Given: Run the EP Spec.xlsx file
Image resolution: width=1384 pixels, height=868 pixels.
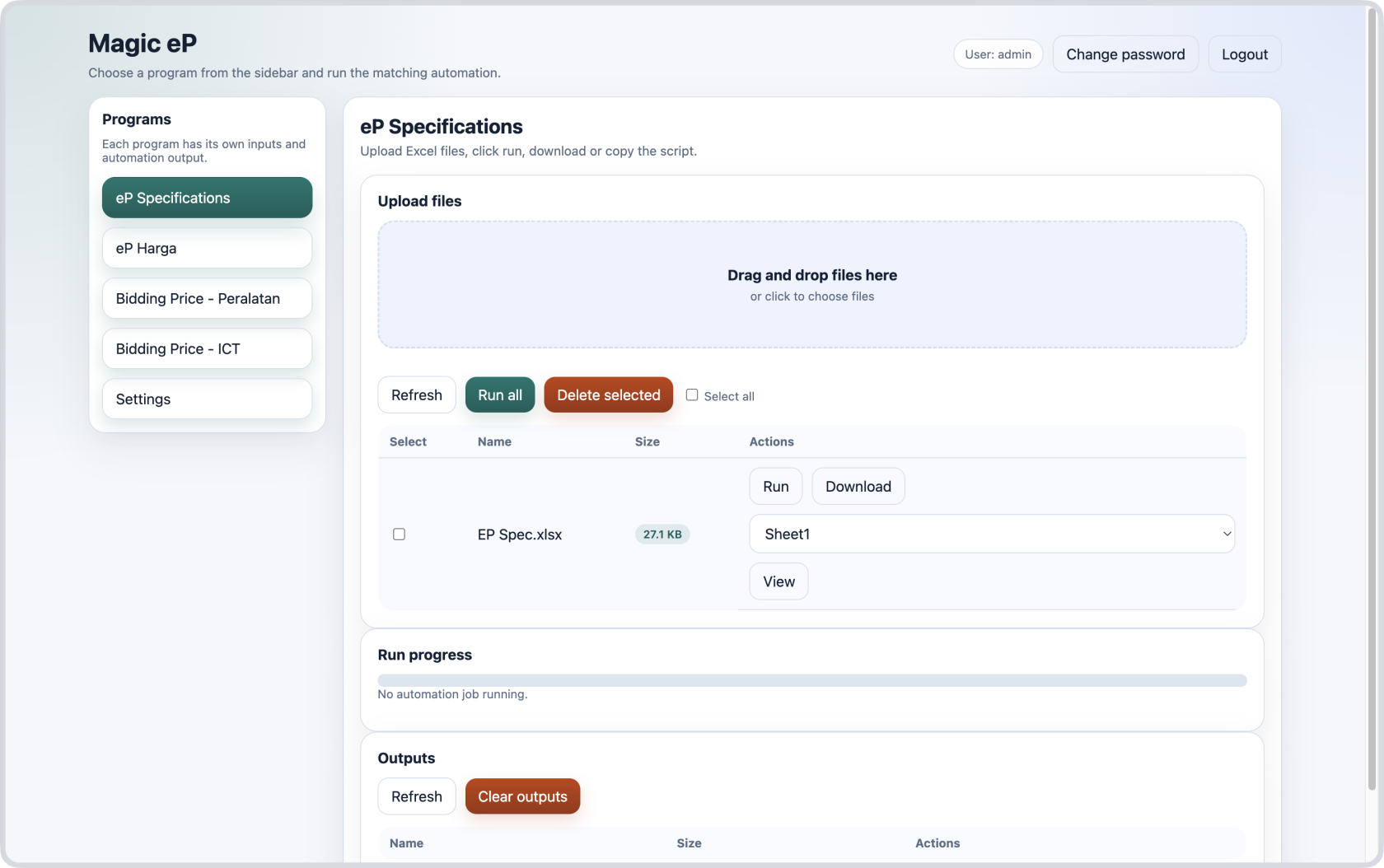Looking at the screenshot, I should click(776, 487).
